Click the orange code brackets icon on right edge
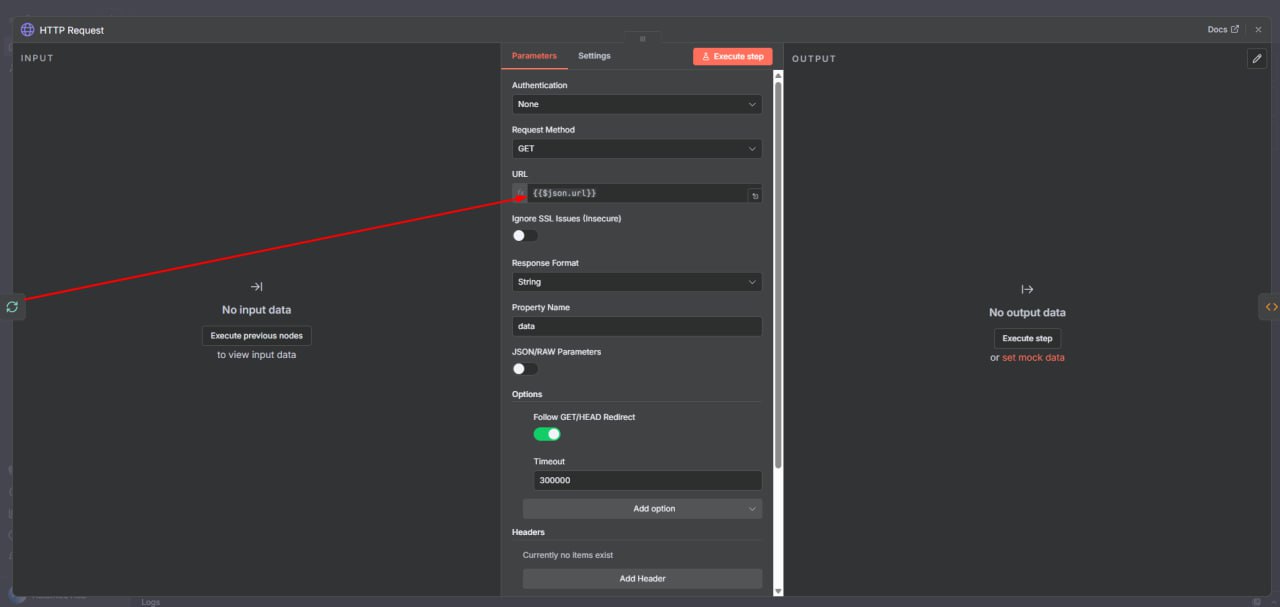The image size is (1280, 607). [1271, 306]
